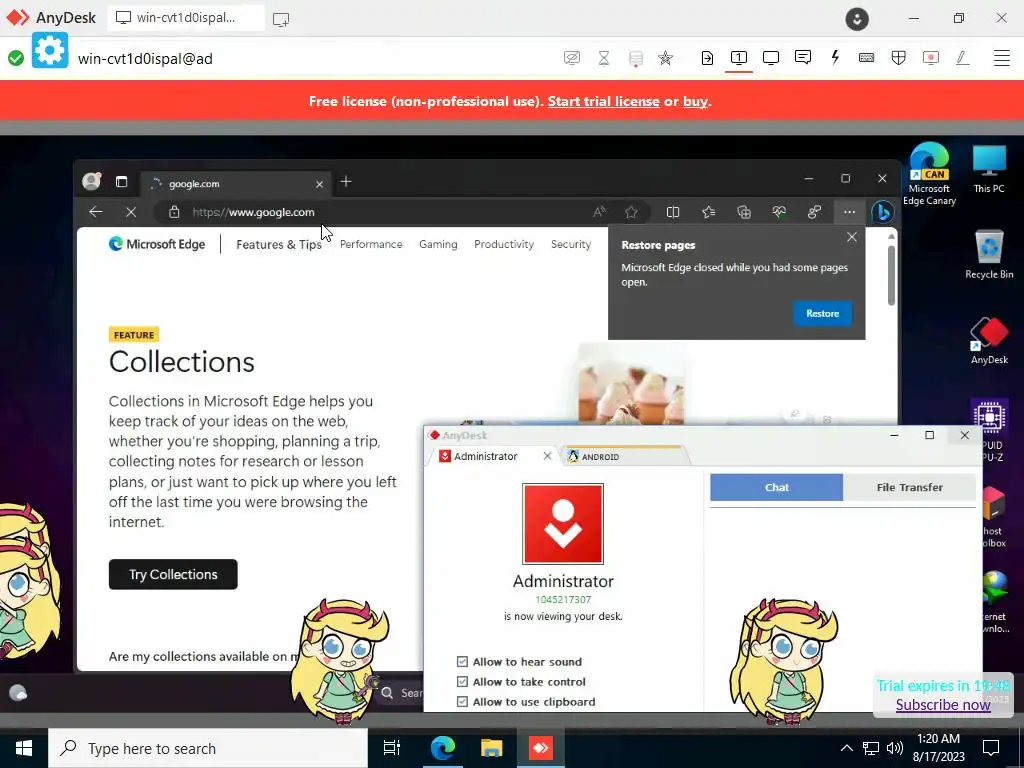Toggle Allow to take control checkbox

[462, 682]
